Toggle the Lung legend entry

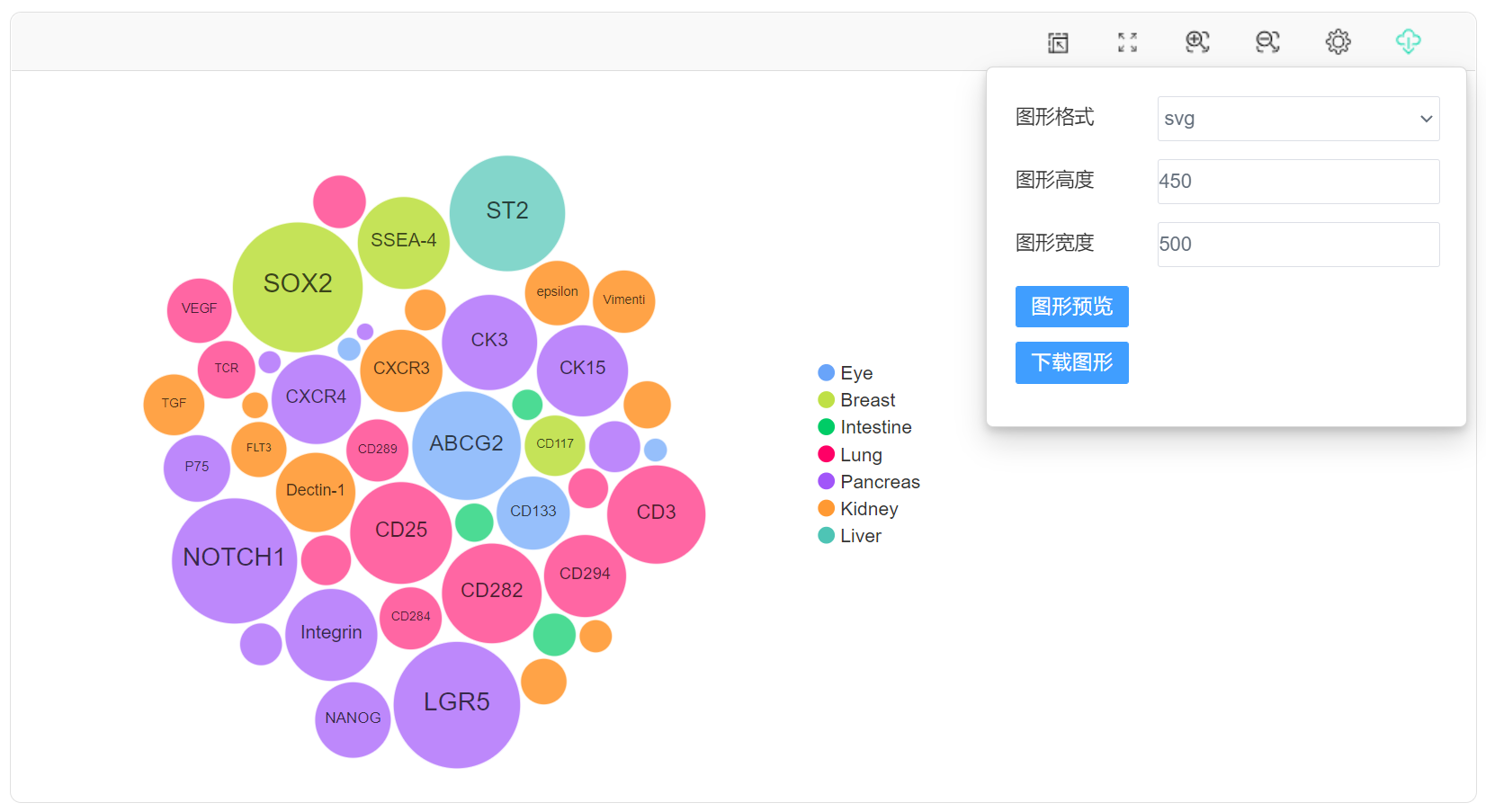click(x=850, y=454)
